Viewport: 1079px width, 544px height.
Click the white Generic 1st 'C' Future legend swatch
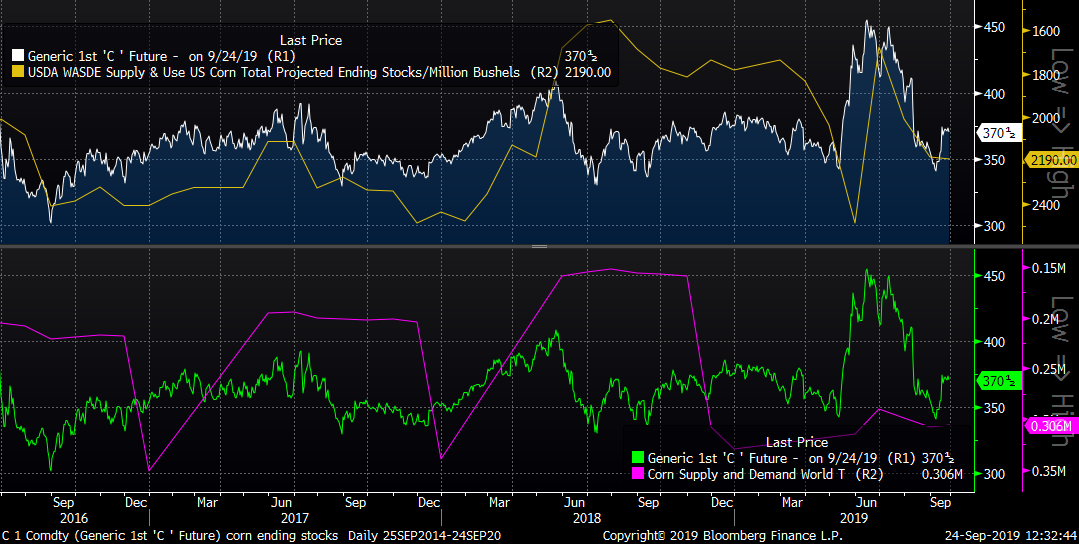click(x=17, y=56)
